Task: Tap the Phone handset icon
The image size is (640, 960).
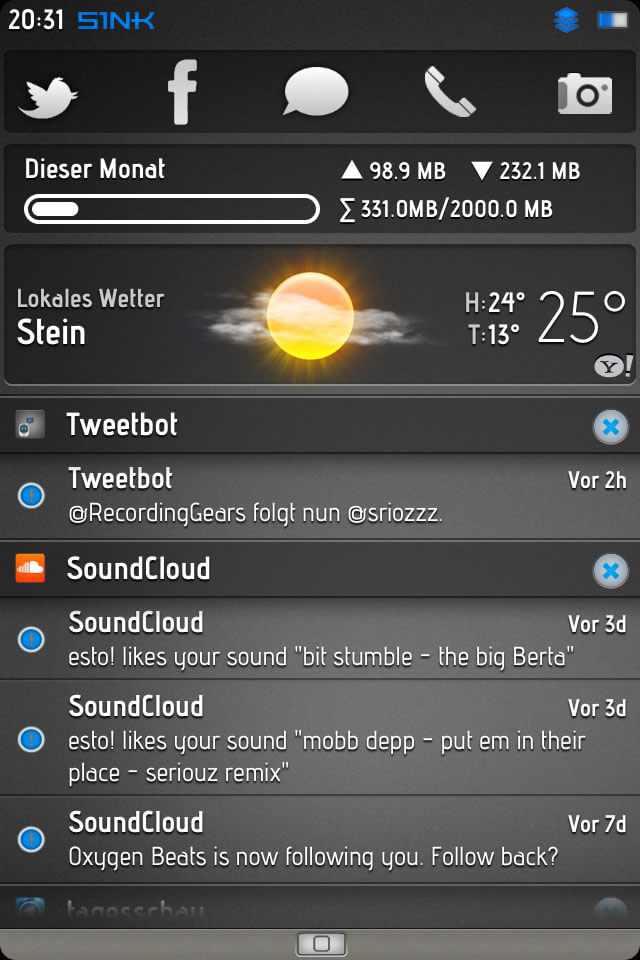Action: (450, 92)
